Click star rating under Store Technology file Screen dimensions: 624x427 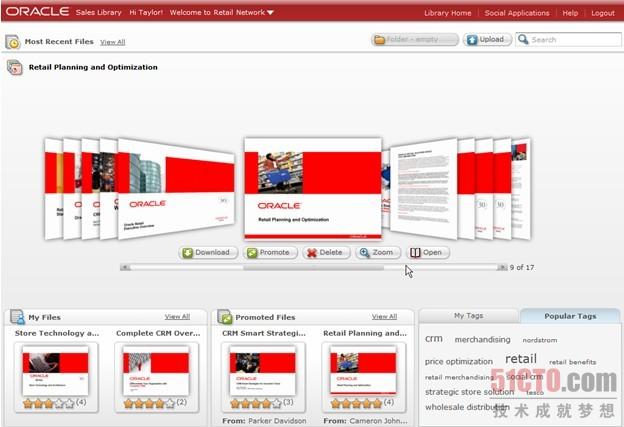pos(49,404)
